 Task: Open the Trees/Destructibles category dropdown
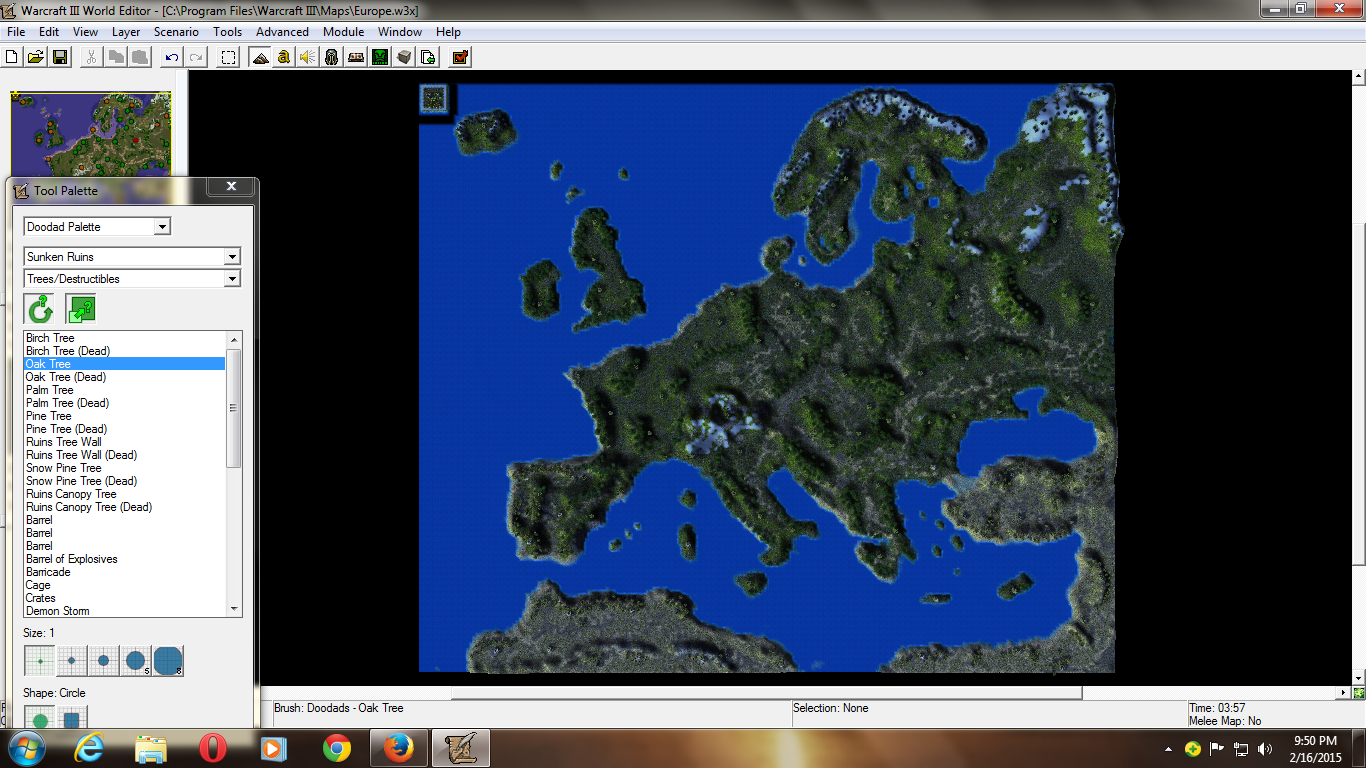point(132,279)
